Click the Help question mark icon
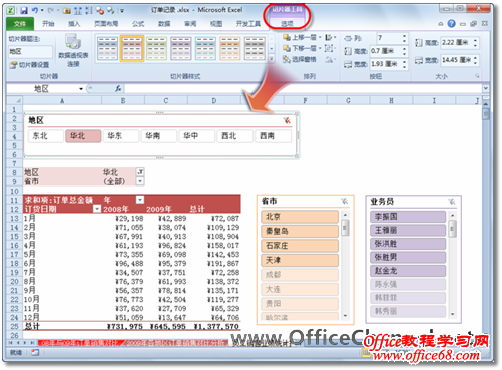The width and height of the screenshot is (502, 370). pos(452,23)
